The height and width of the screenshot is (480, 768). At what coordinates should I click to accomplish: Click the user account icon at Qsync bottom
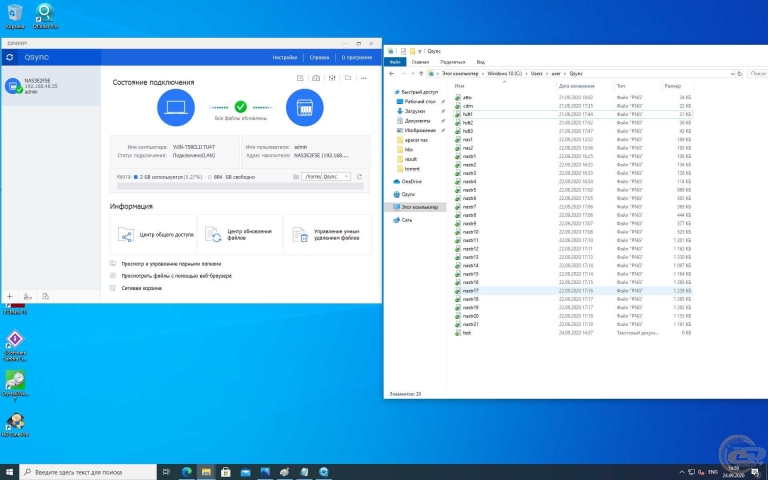(x=27, y=296)
